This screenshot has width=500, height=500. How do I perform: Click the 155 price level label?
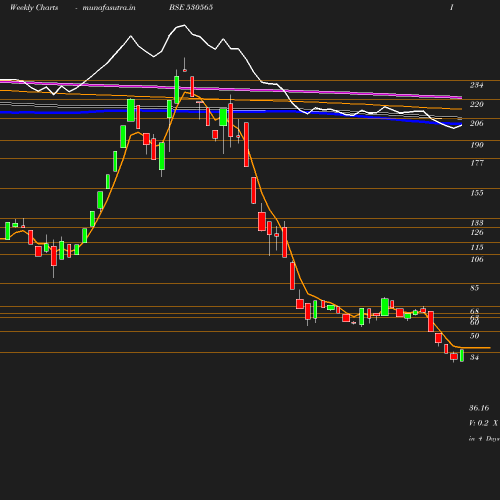(477, 193)
